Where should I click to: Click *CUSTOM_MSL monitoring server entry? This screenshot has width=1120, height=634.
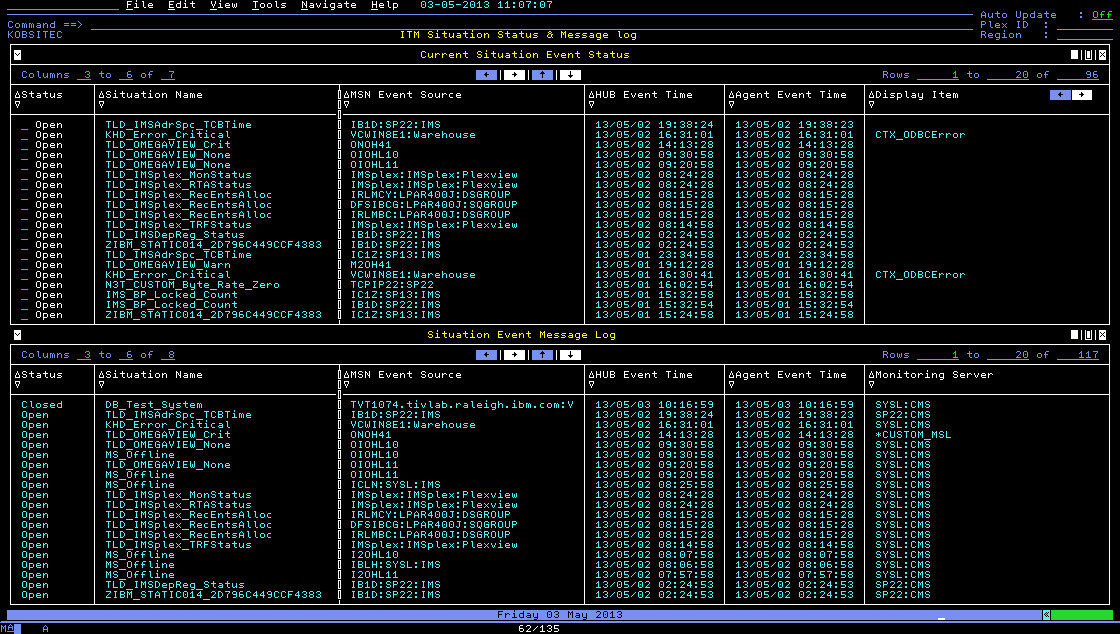pyautogui.click(x=913, y=435)
